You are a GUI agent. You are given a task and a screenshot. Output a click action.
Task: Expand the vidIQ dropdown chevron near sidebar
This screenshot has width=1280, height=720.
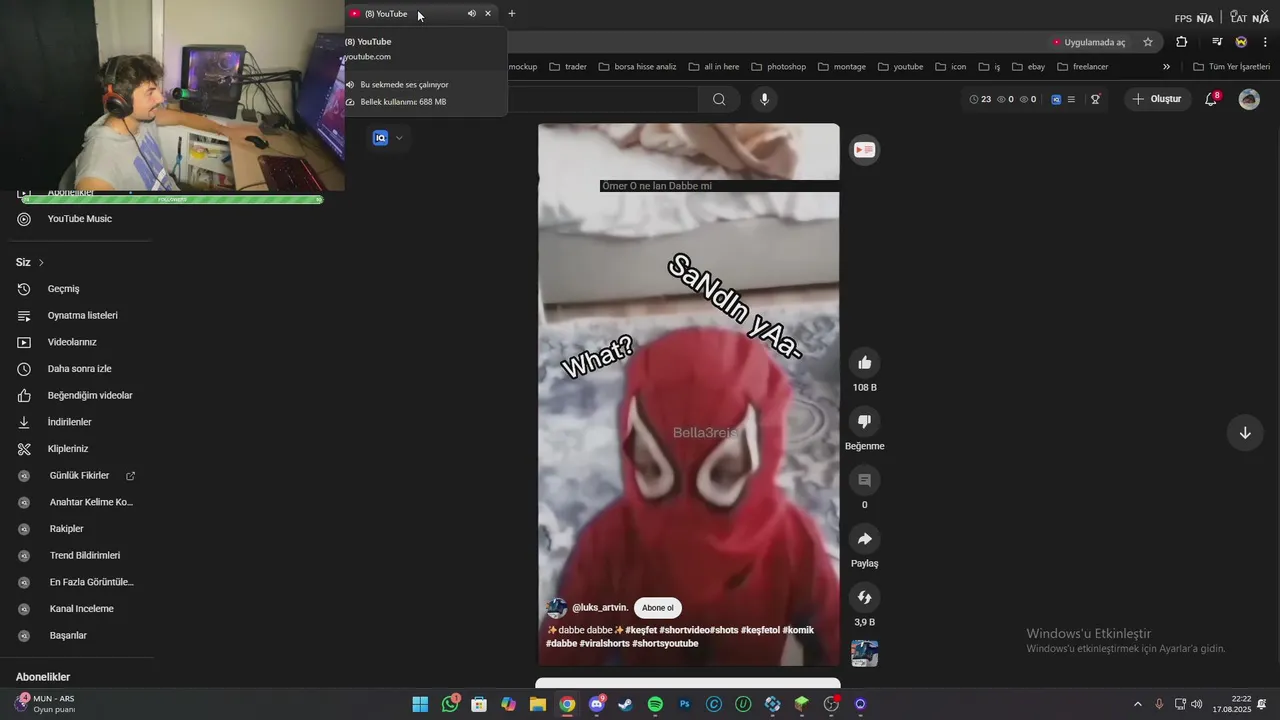tap(399, 138)
